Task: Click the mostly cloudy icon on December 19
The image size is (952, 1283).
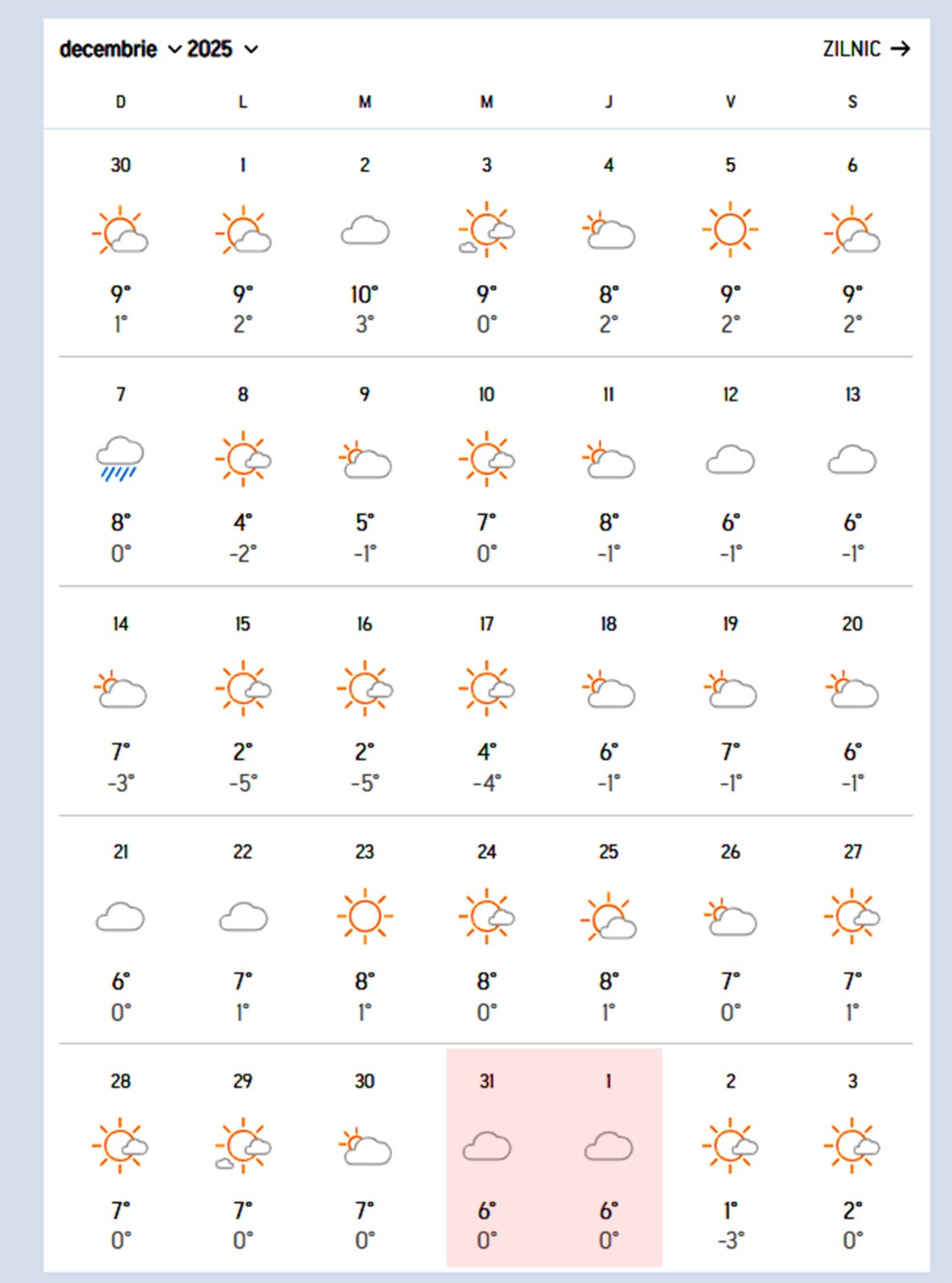Action: 730,690
